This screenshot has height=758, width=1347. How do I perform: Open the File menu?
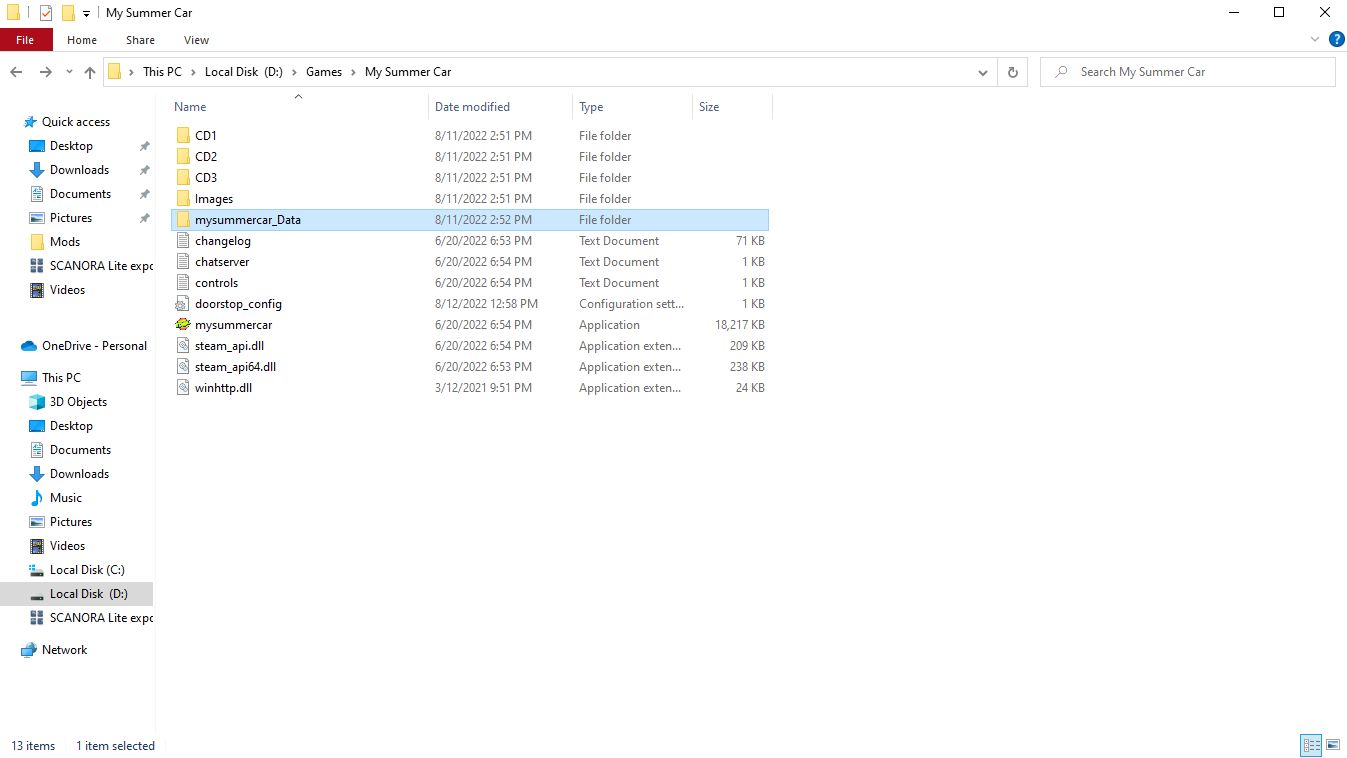26,39
